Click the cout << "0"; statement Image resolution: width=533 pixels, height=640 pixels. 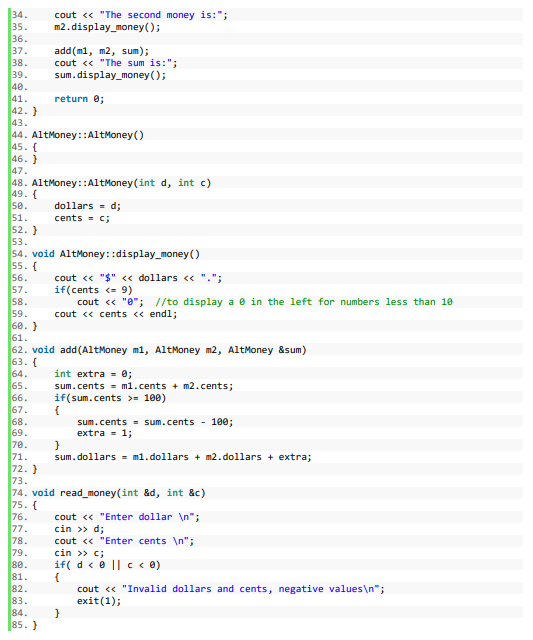[x=110, y=302]
